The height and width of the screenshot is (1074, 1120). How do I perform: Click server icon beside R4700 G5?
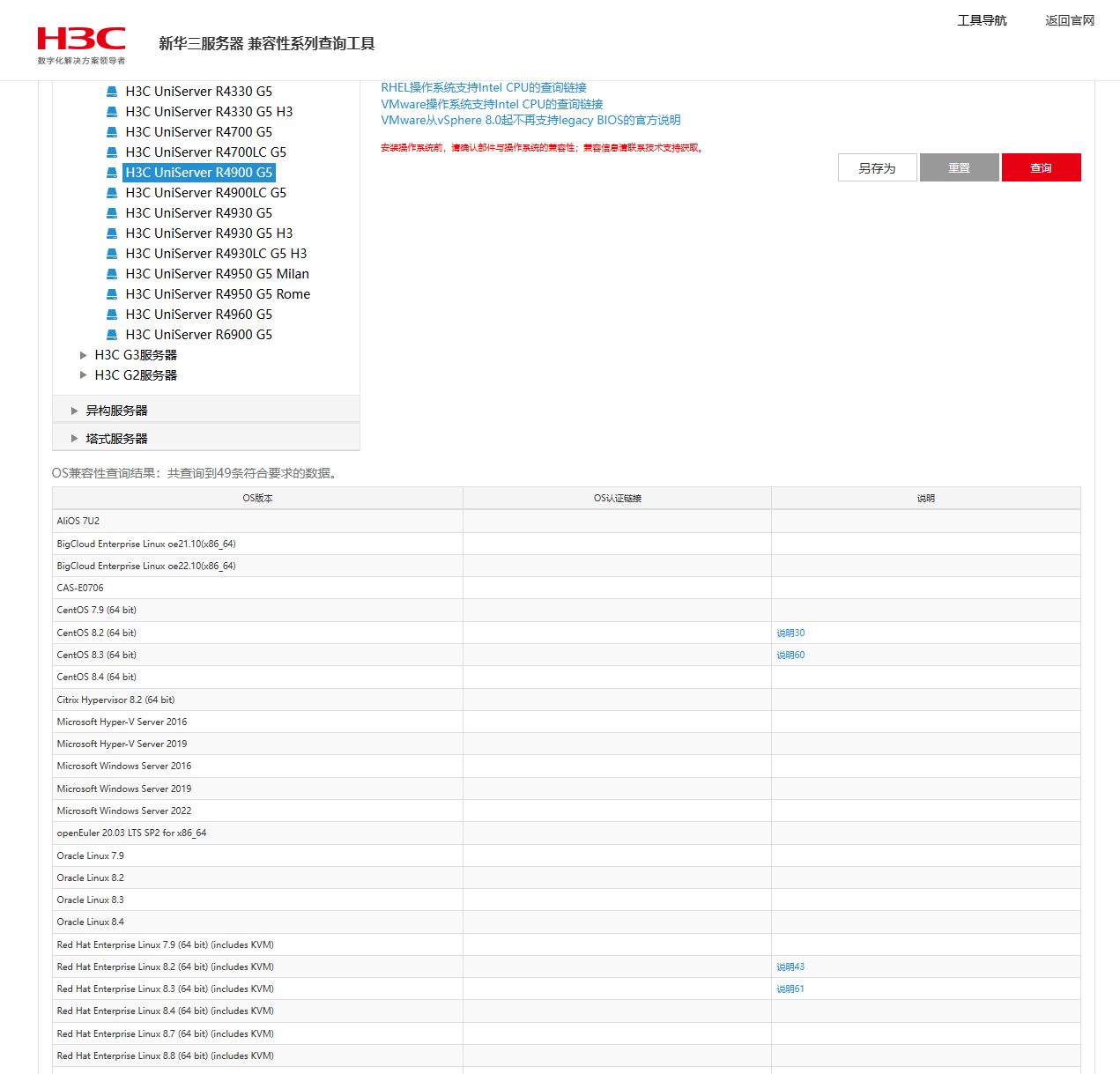coord(112,132)
